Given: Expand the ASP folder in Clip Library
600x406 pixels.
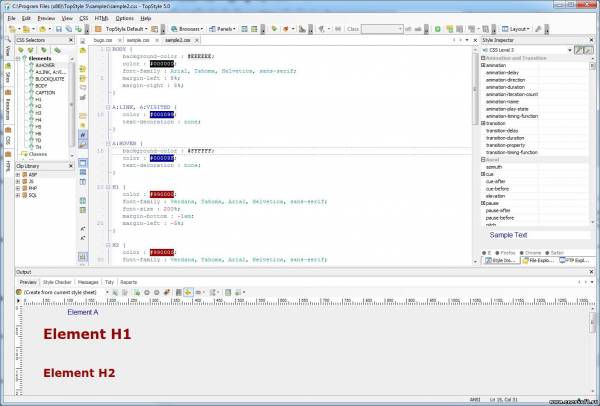Looking at the screenshot, I should [18, 174].
